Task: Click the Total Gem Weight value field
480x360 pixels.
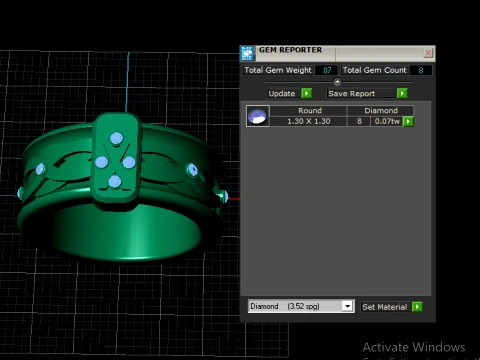Action: pos(327,70)
